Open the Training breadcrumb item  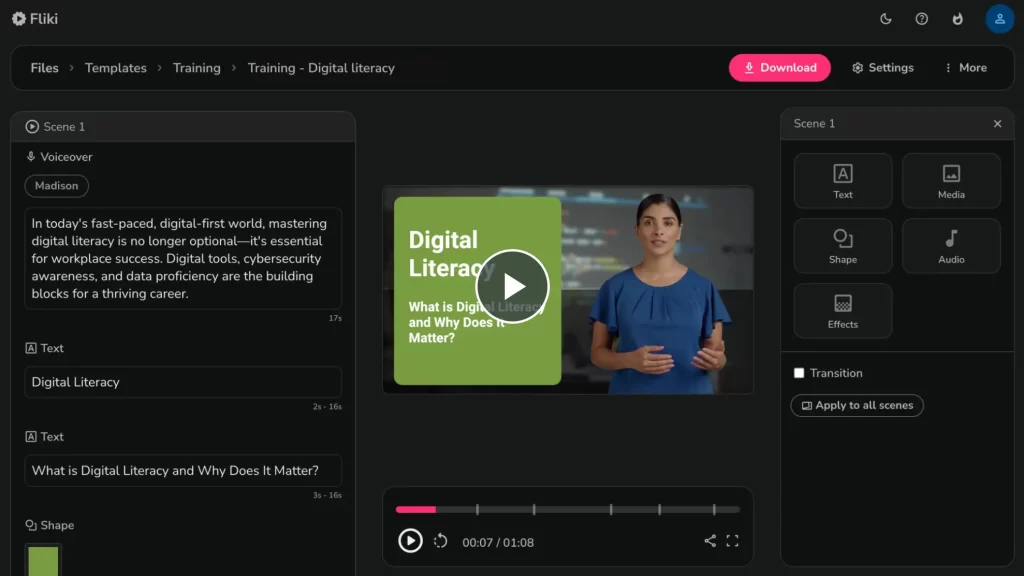(x=196, y=68)
